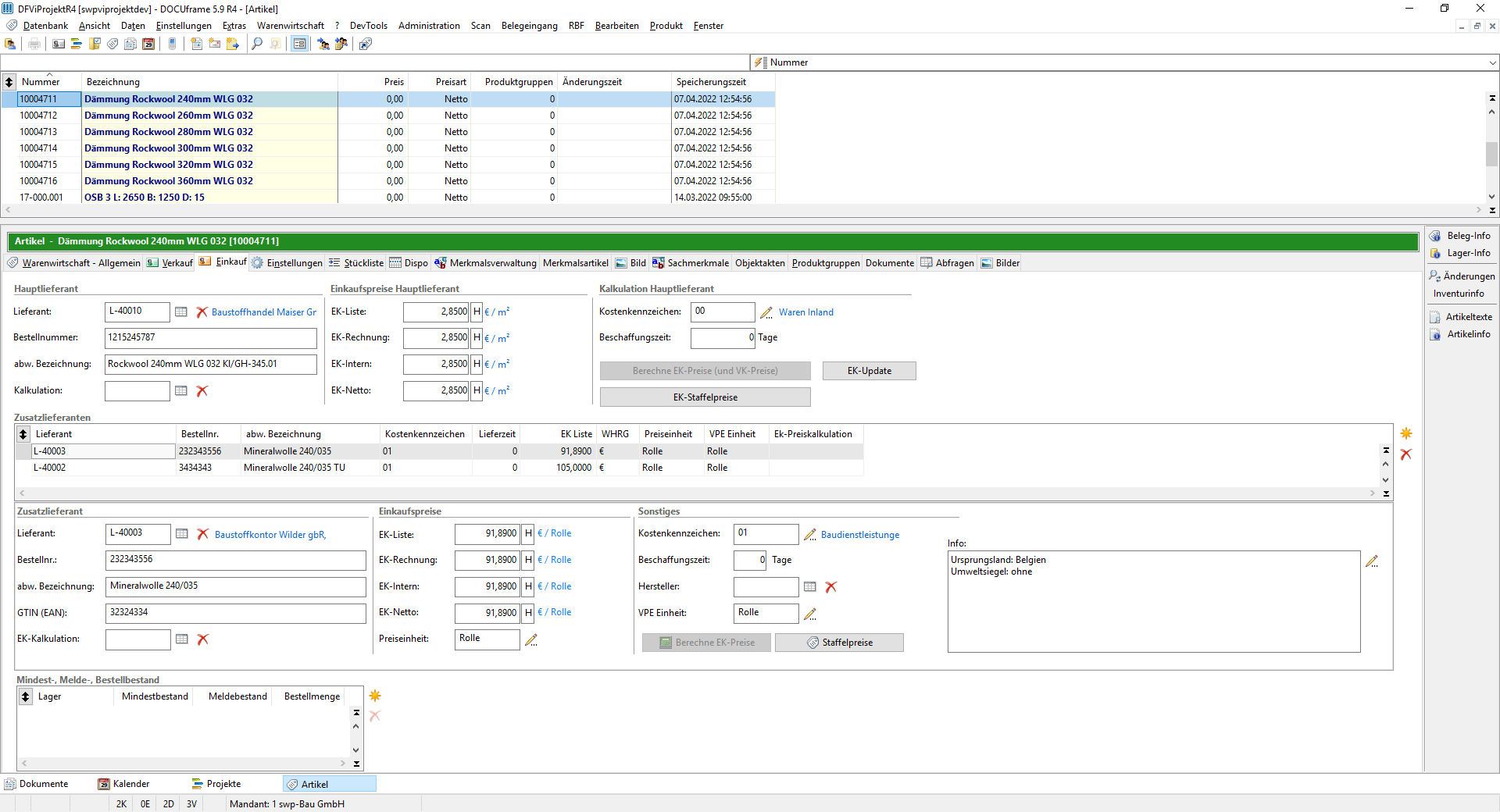Add new Zusatzlieferant with star icon
The width and height of the screenshot is (1500, 812).
pyautogui.click(x=1406, y=433)
